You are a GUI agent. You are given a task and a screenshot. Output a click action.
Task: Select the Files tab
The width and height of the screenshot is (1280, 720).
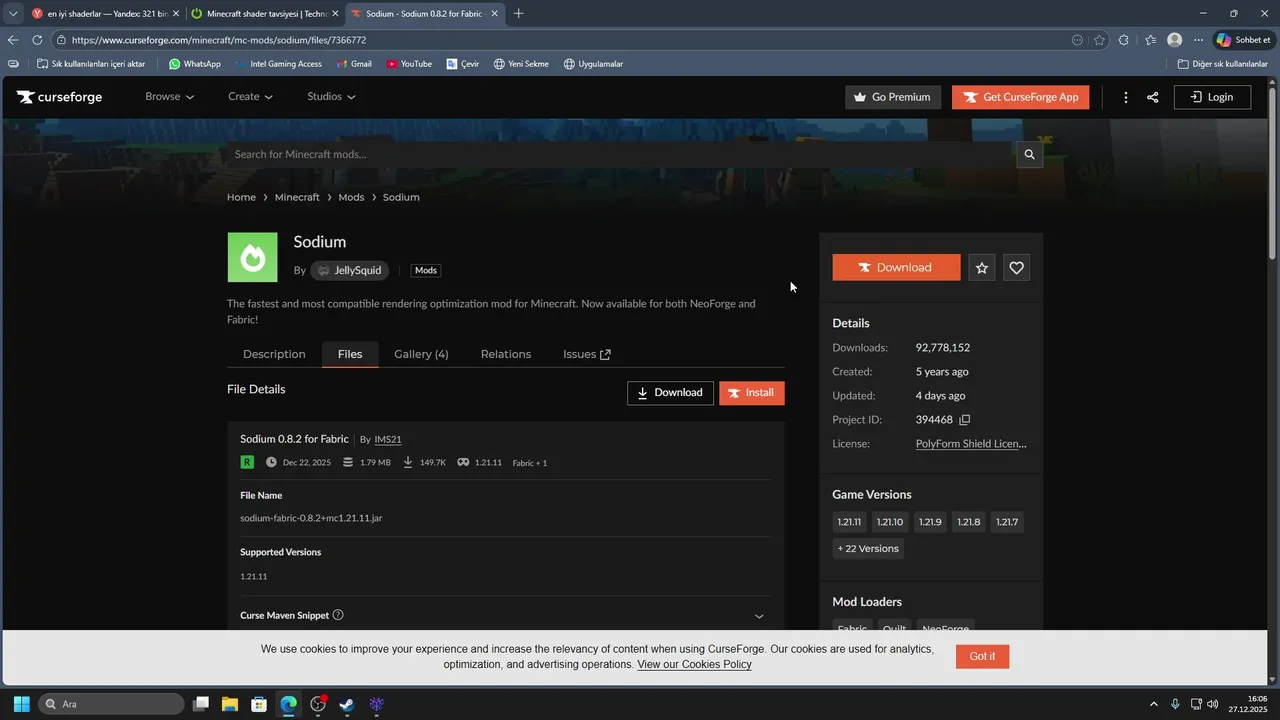click(x=350, y=354)
